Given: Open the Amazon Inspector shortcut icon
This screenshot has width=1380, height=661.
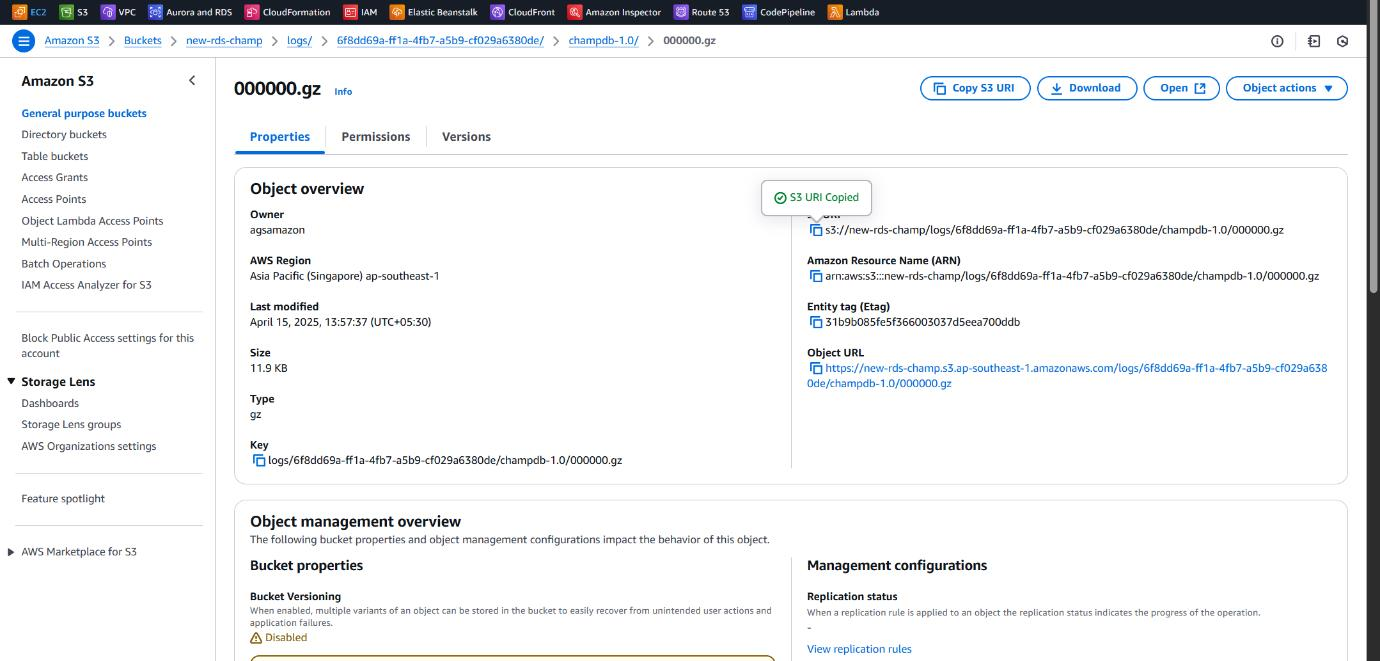Looking at the screenshot, I should tap(574, 12).
